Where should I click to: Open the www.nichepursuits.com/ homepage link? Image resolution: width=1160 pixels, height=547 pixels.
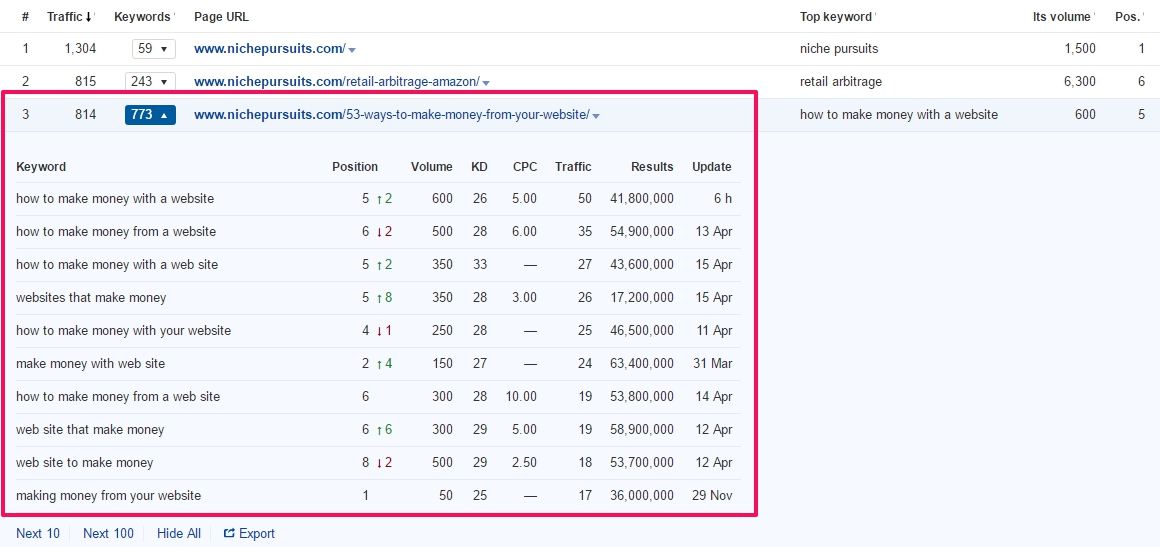269,49
